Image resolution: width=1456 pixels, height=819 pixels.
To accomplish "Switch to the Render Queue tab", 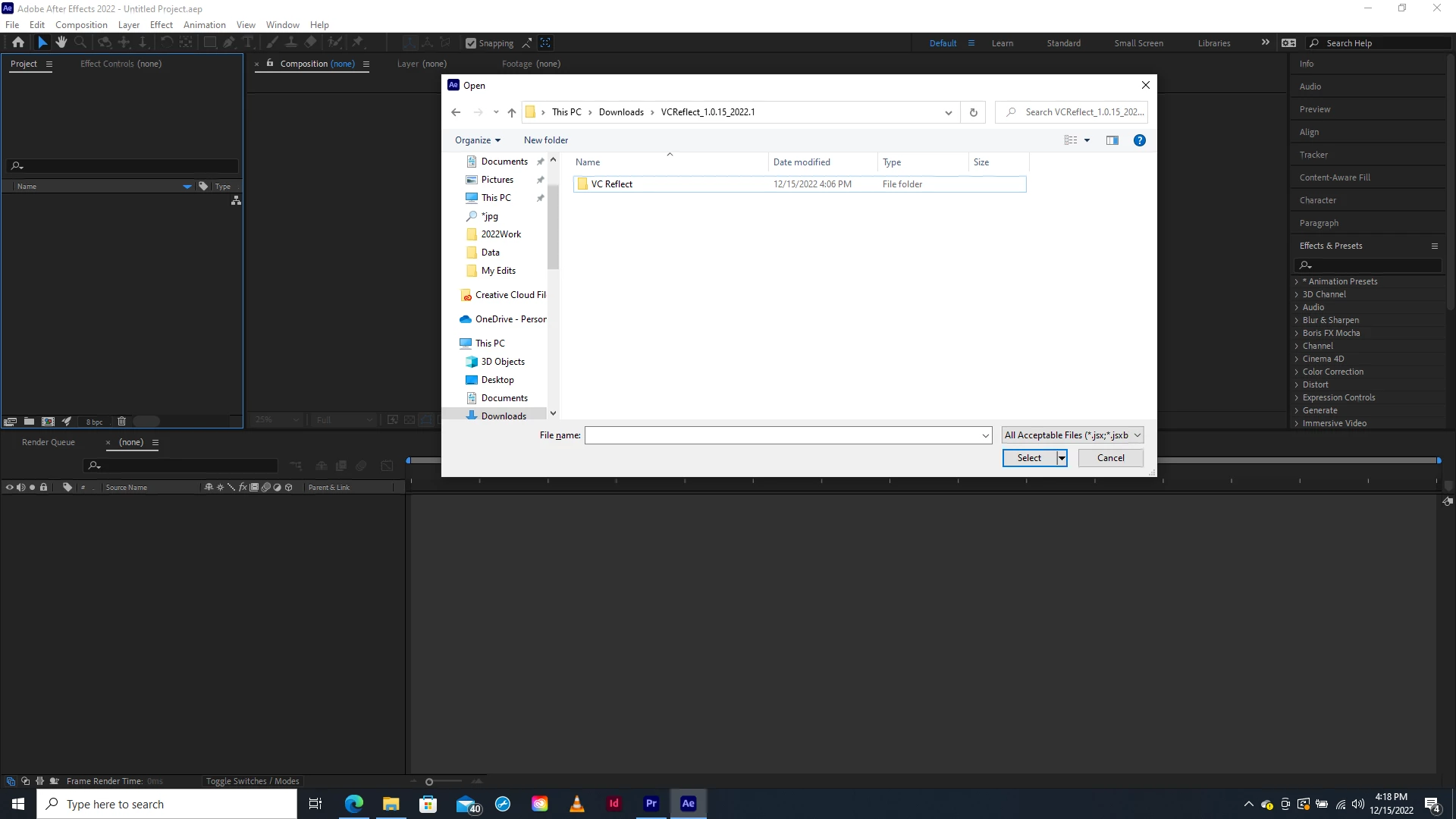I will pos(49,442).
